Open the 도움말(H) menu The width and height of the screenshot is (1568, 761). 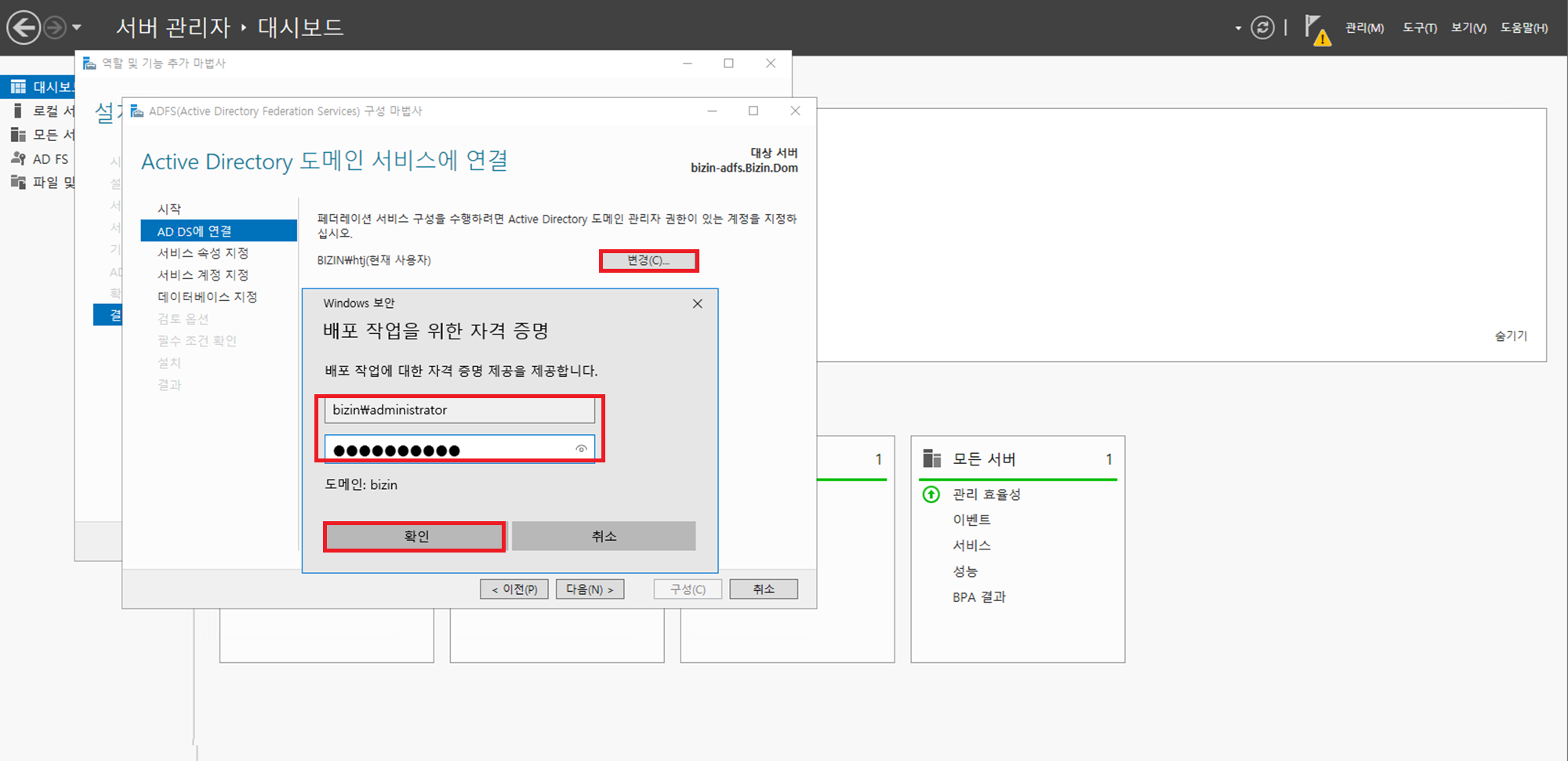coord(1524,28)
